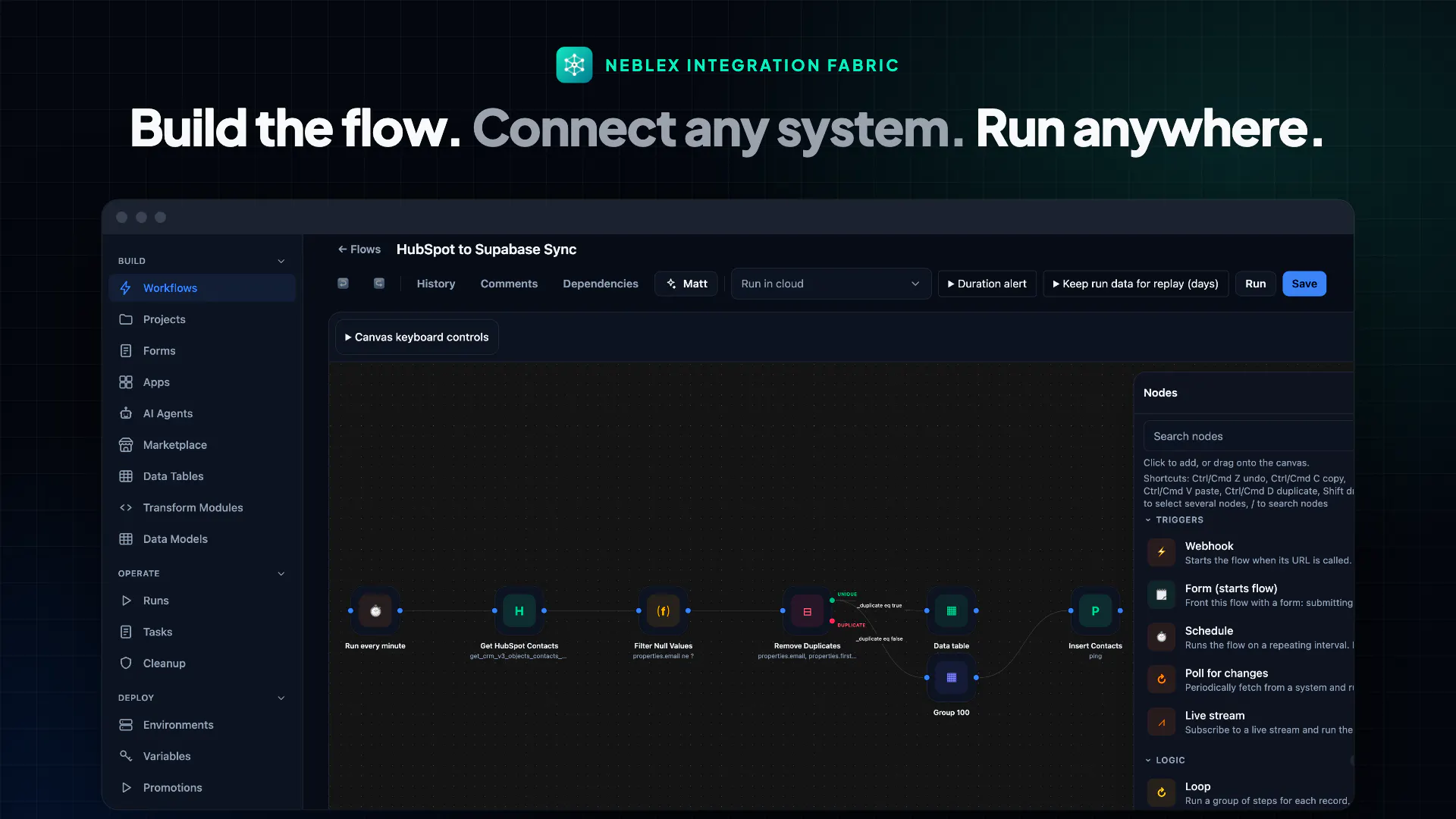Click the Run button
1456x819 pixels.
(x=1256, y=284)
